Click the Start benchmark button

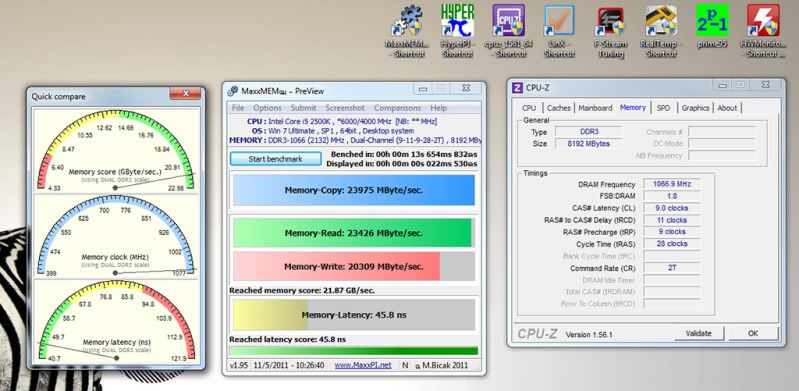point(276,159)
